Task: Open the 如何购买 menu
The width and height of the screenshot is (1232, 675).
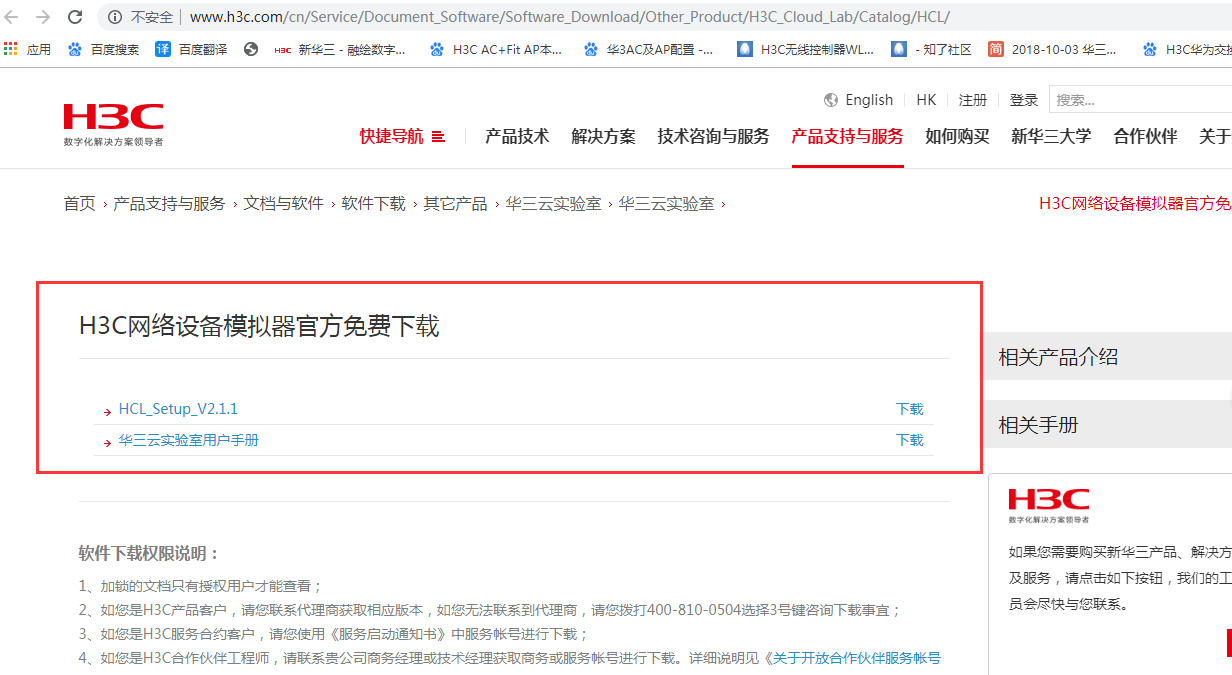Action: pyautogui.click(x=957, y=136)
